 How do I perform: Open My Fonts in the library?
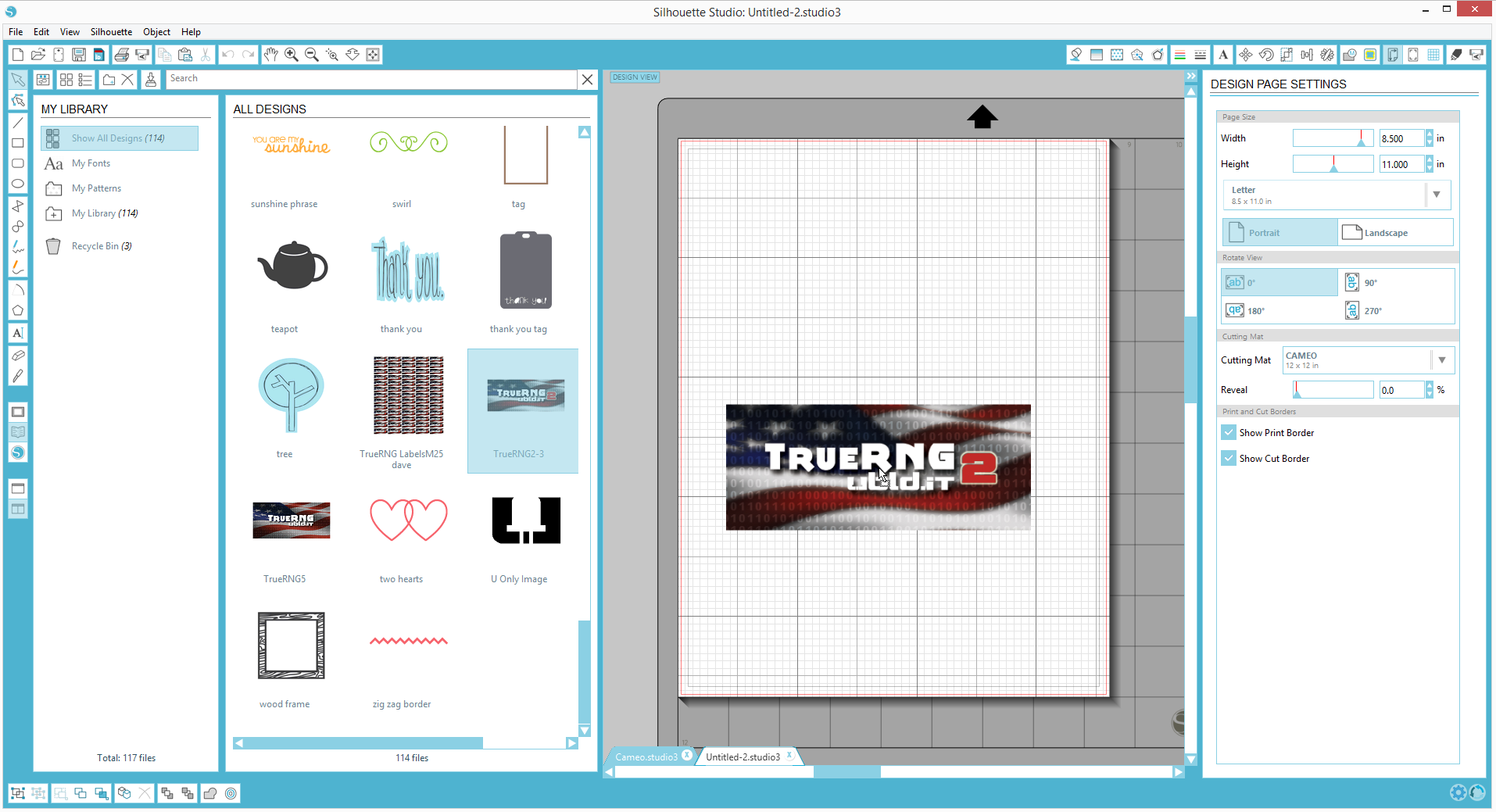tap(91, 163)
